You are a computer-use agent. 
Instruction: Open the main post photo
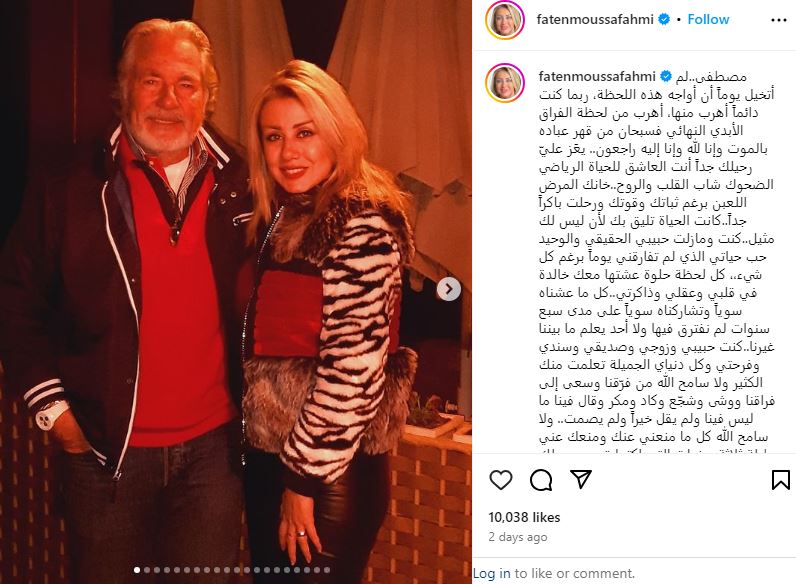pyautogui.click(x=236, y=292)
